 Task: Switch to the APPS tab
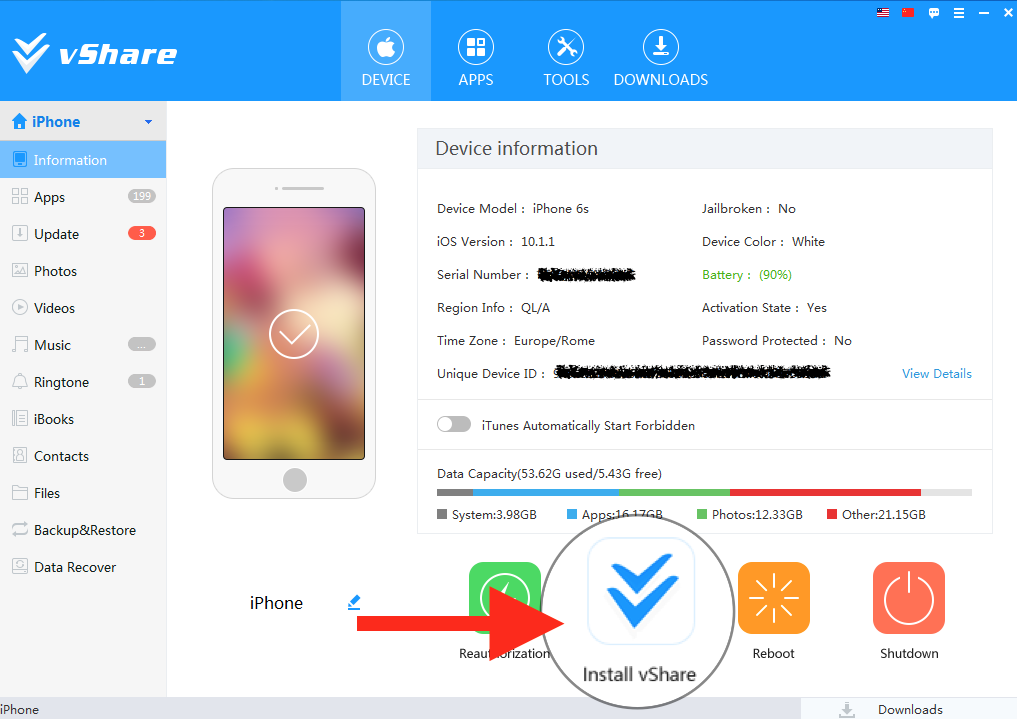tap(475, 58)
